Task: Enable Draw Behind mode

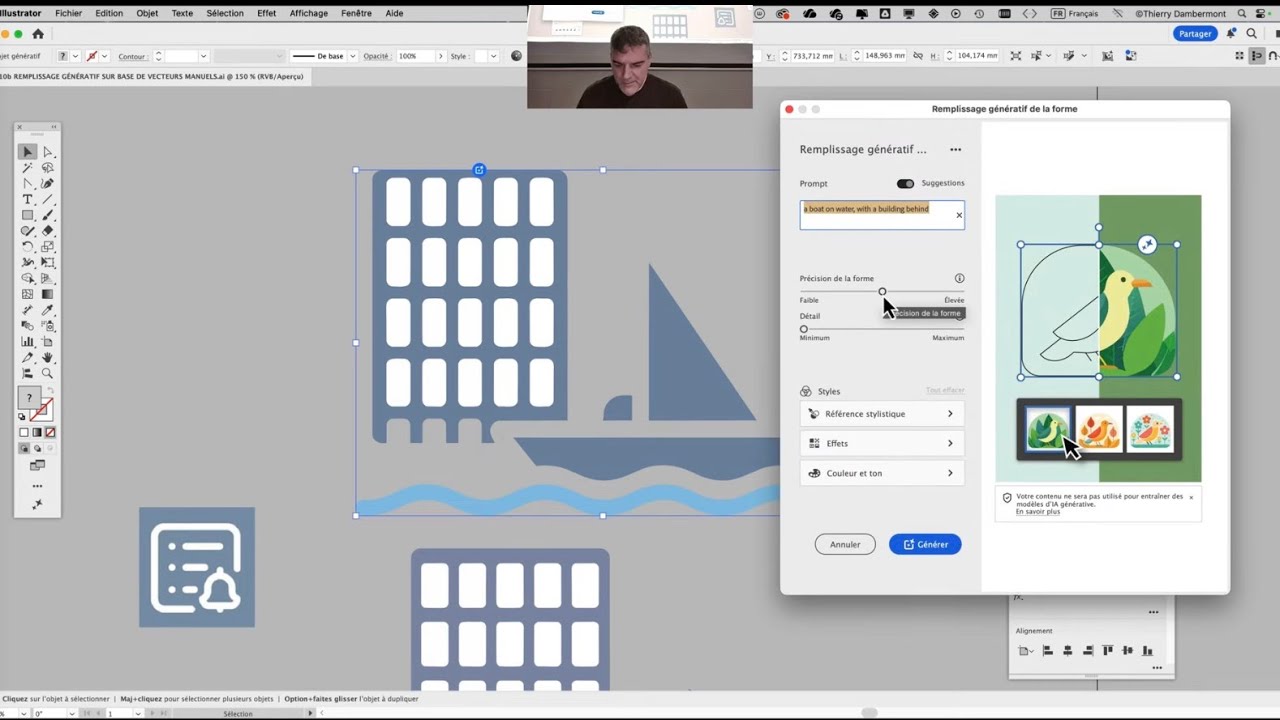Action: 37,448
